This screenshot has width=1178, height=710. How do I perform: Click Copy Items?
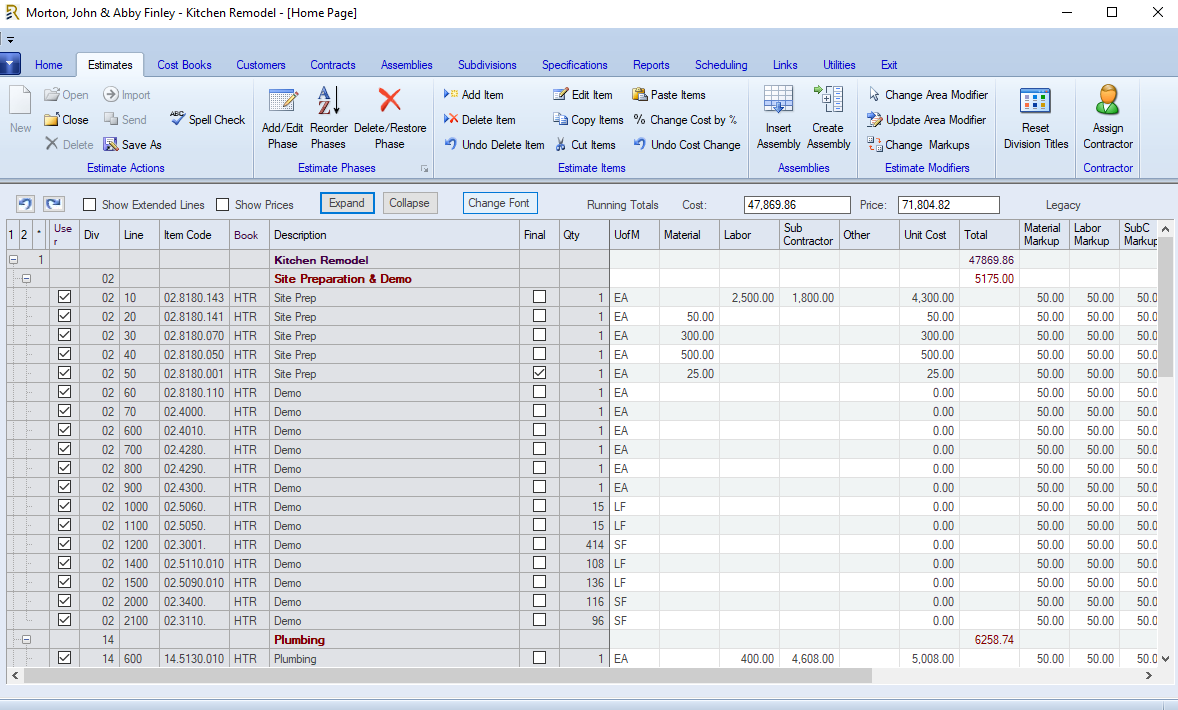[x=587, y=119]
